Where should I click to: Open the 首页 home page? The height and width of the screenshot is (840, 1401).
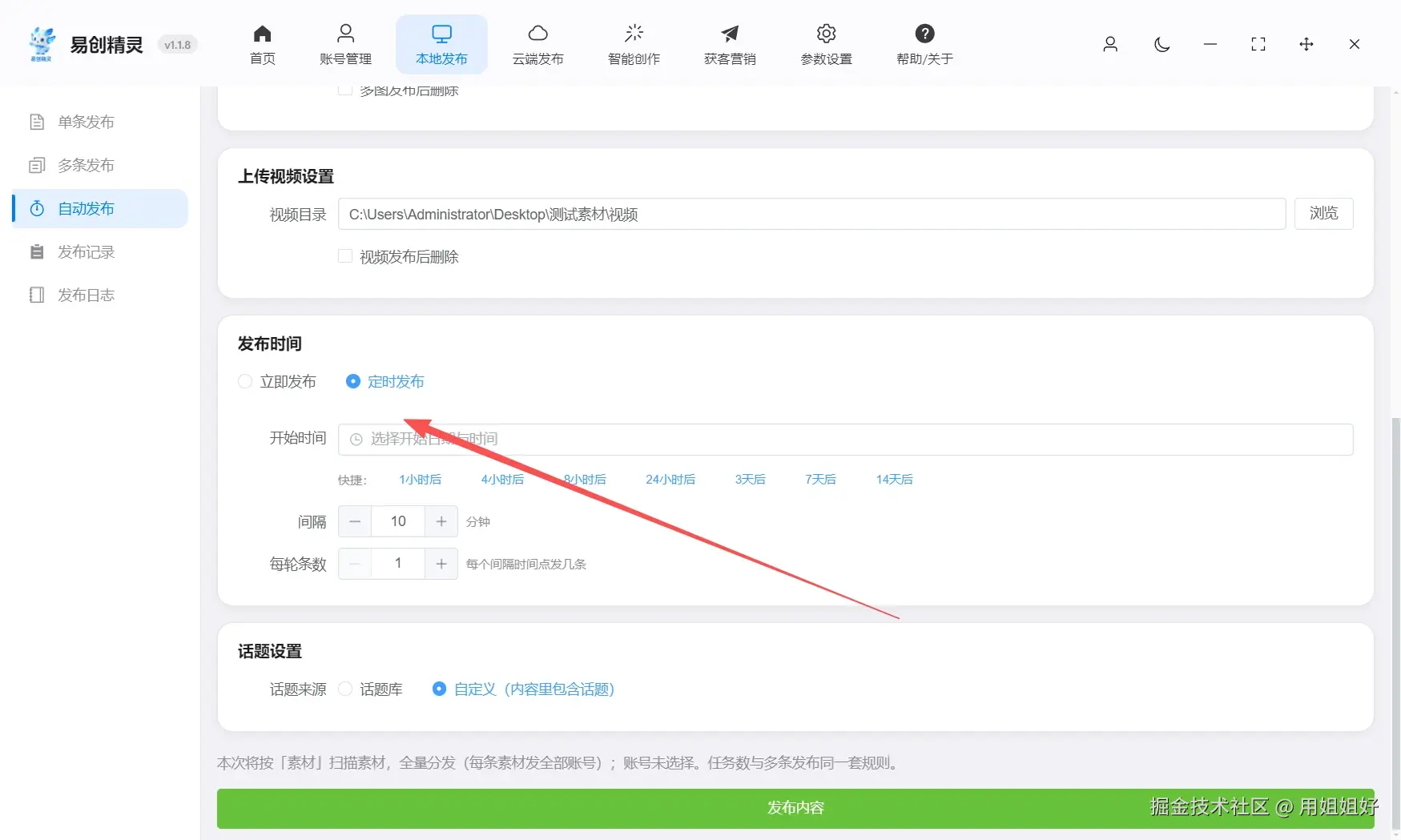(x=261, y=44)
